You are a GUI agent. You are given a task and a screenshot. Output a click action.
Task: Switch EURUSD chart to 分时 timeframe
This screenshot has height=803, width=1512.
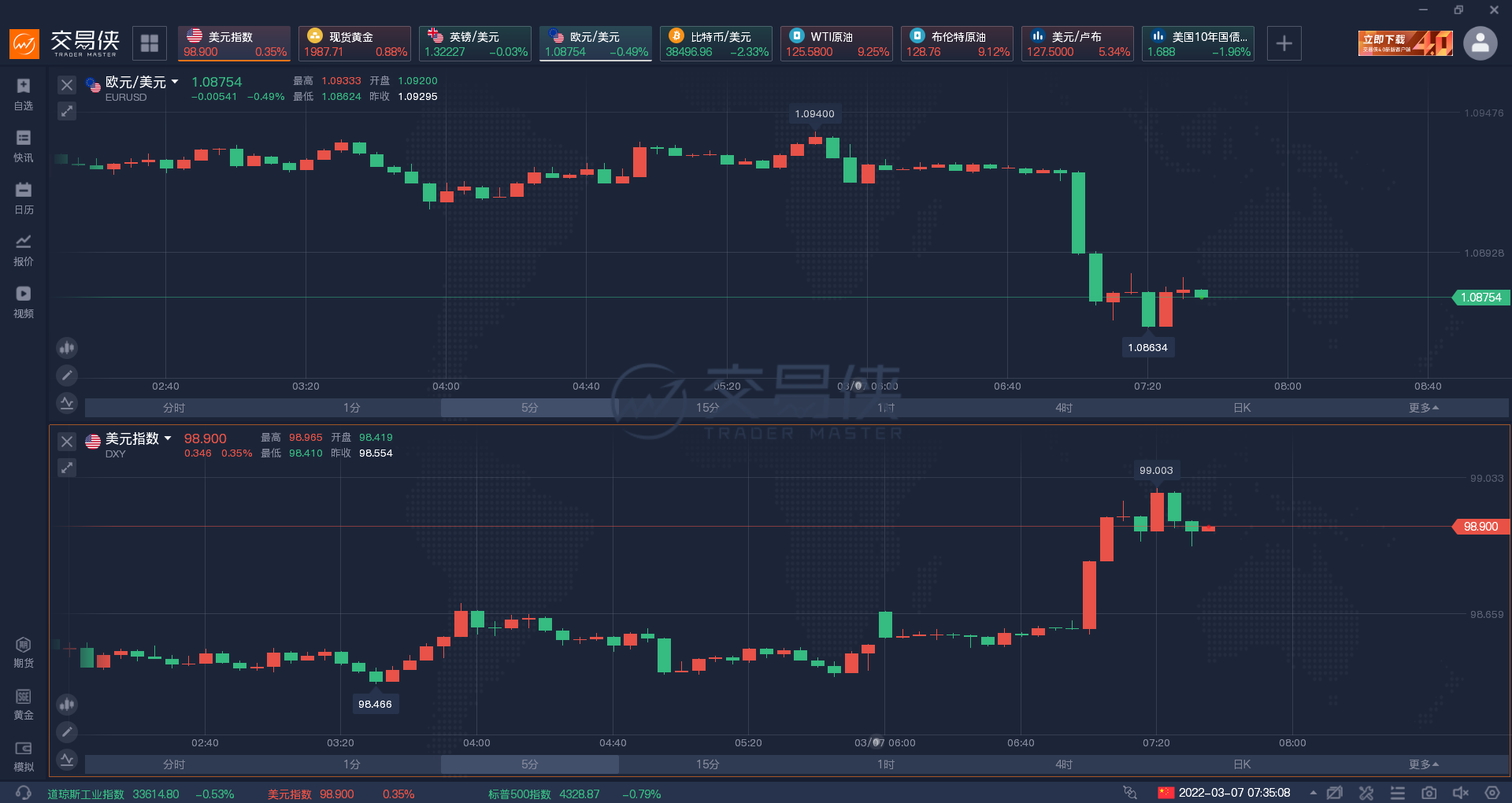[x=174, y=408]
